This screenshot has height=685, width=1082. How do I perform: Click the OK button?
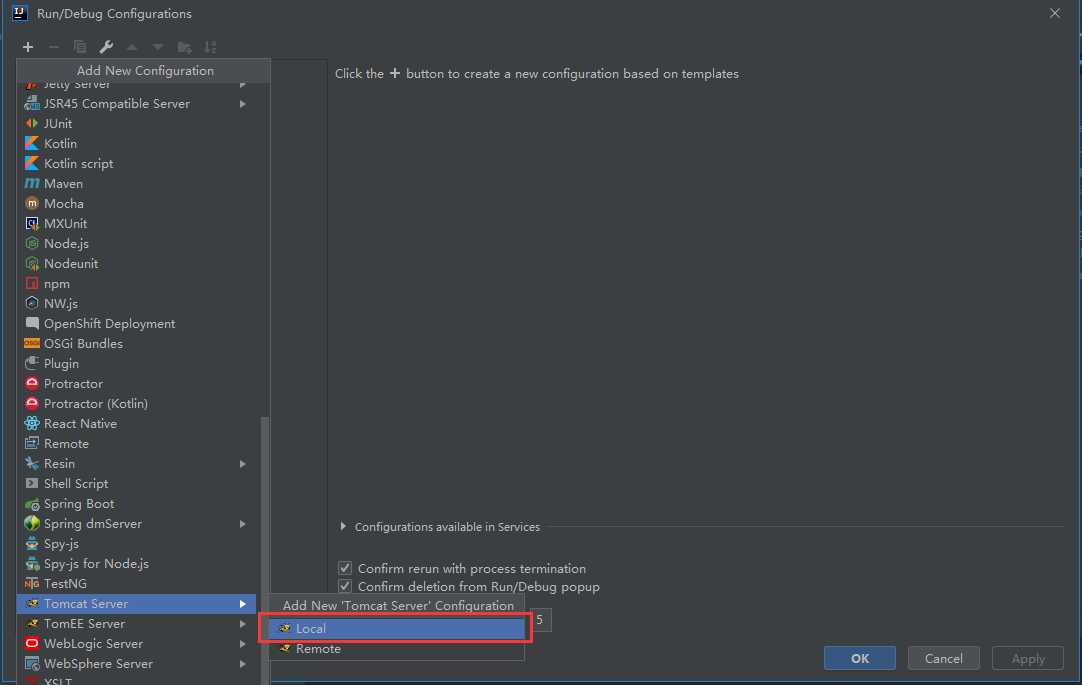[860, 658]
